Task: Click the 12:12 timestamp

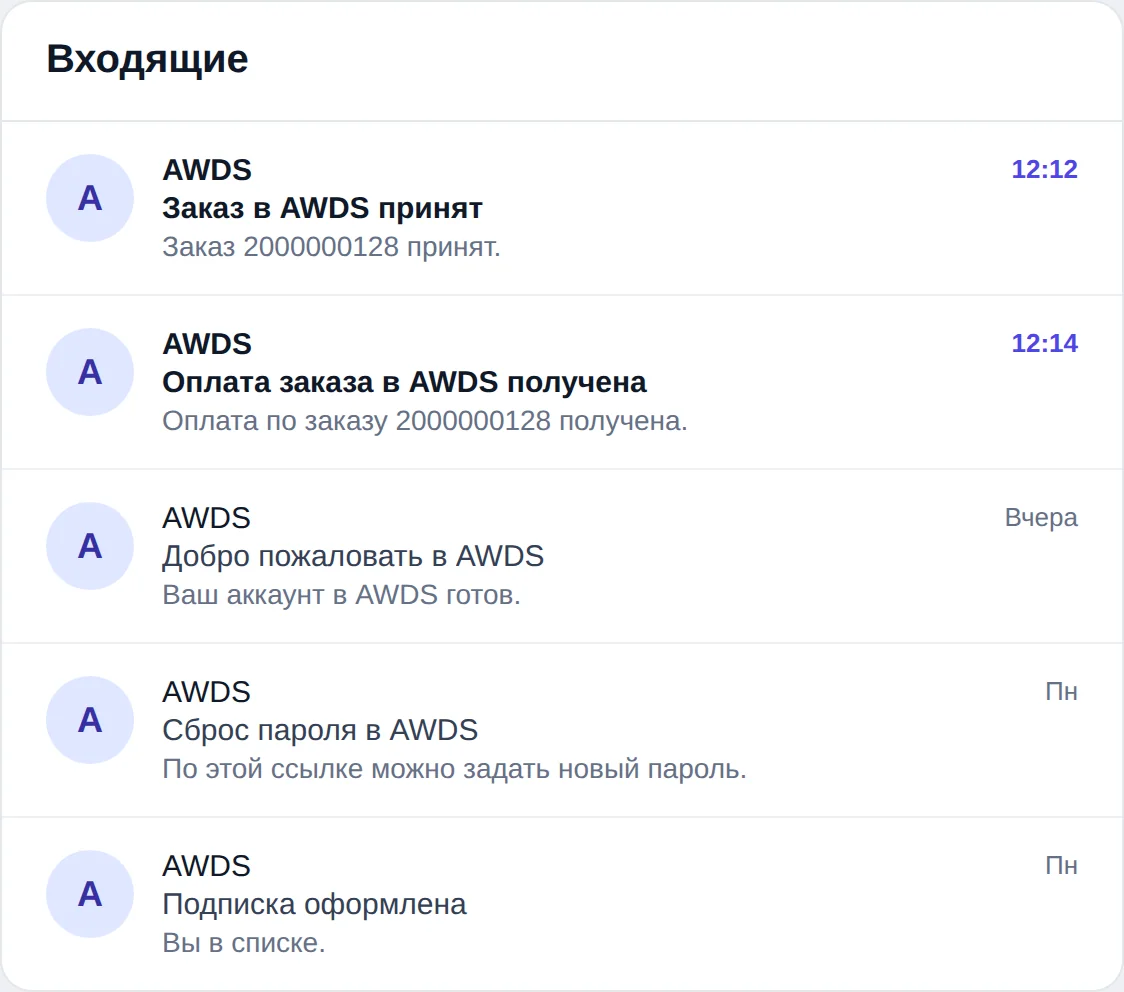Action: [1044, 169]
